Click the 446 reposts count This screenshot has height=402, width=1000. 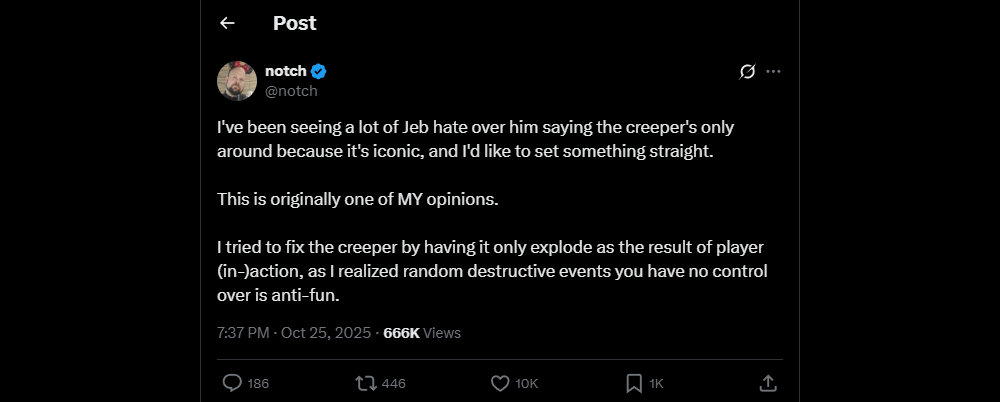pos(394,384)
